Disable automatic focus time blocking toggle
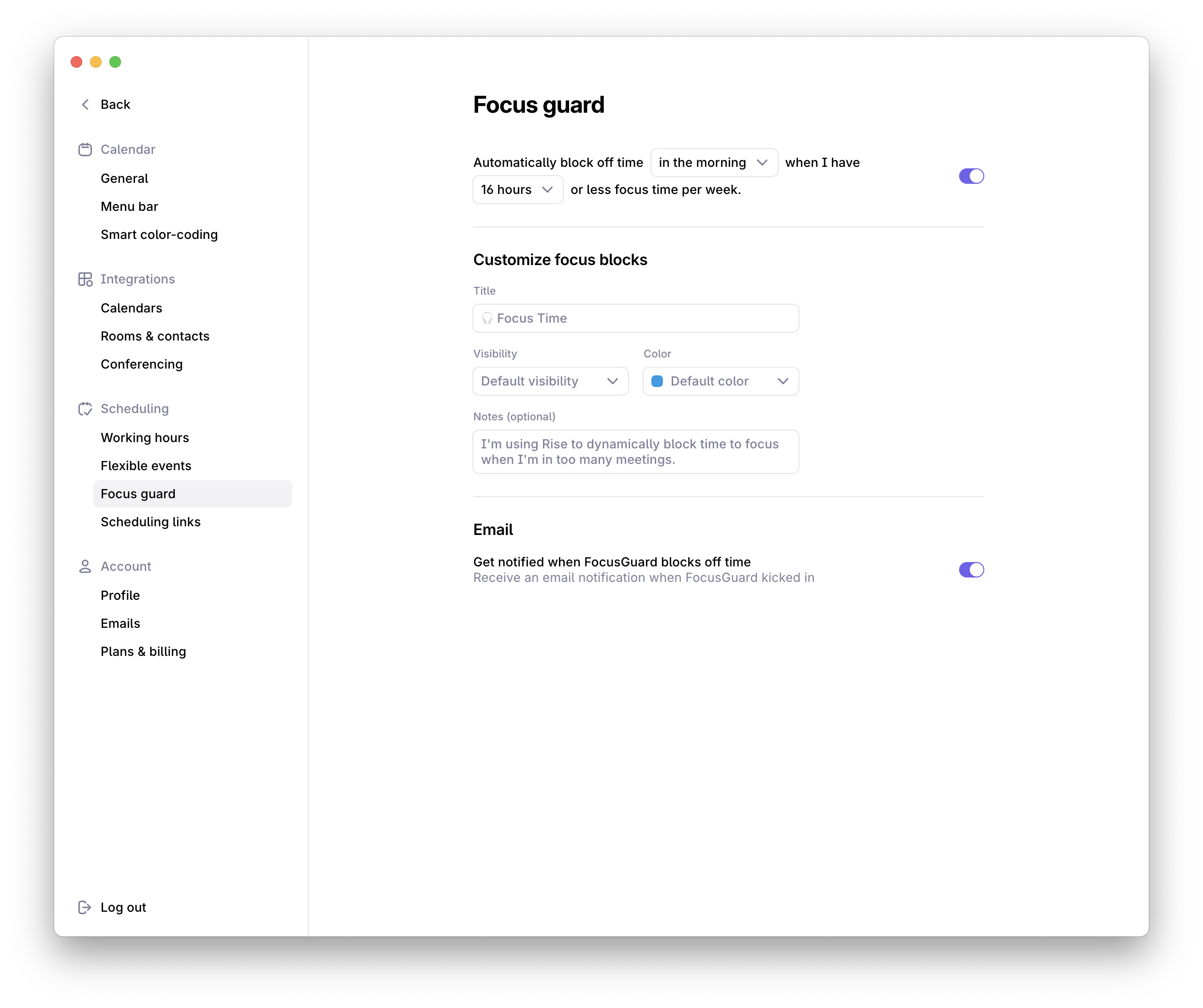 [971, 176]
